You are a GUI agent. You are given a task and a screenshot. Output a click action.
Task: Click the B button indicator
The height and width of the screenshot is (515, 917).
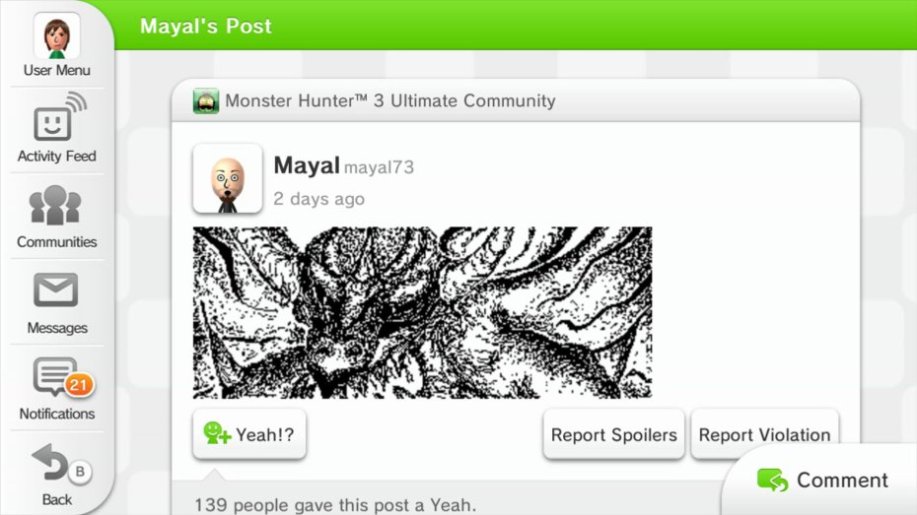point(80,471)
